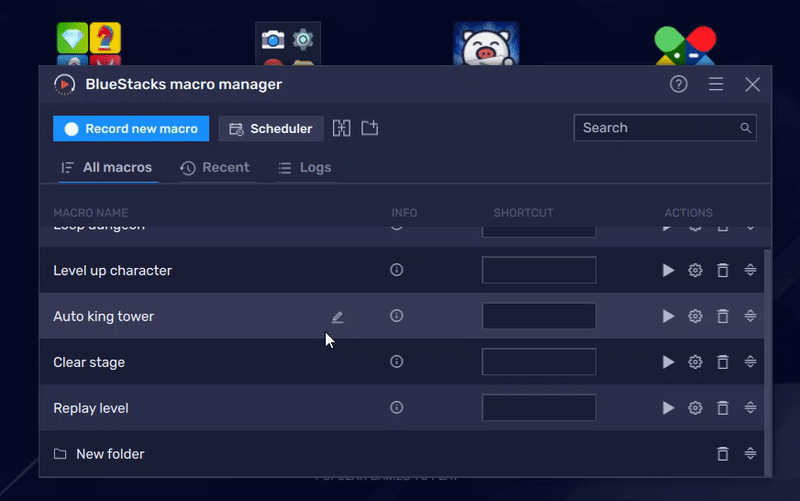Delete the Replay level macro
This screenshot has width=800, height=501.
(722, 408)
